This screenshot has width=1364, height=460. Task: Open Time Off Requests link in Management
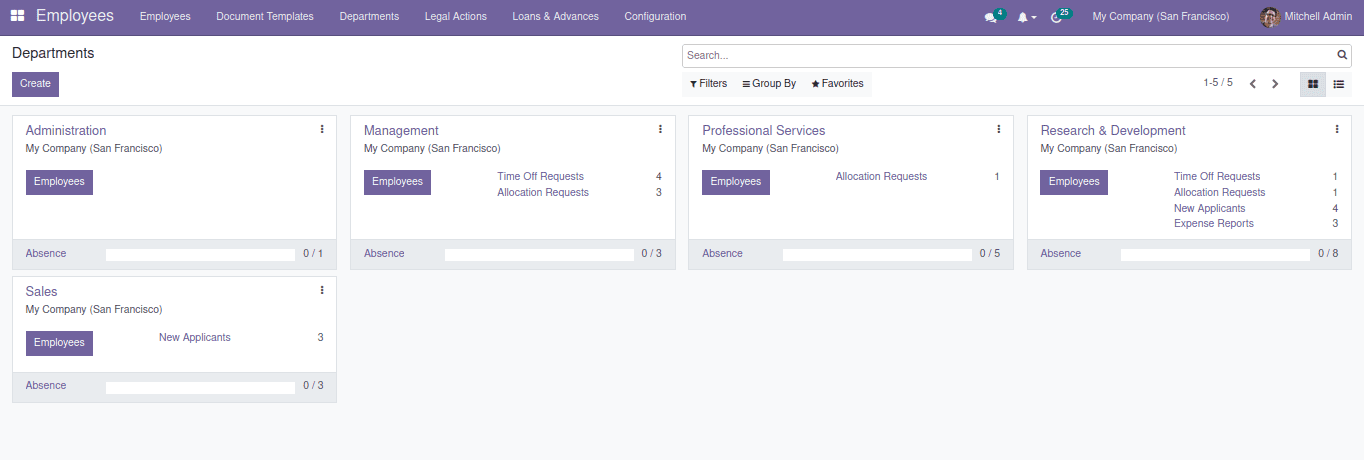click(540, 177)
